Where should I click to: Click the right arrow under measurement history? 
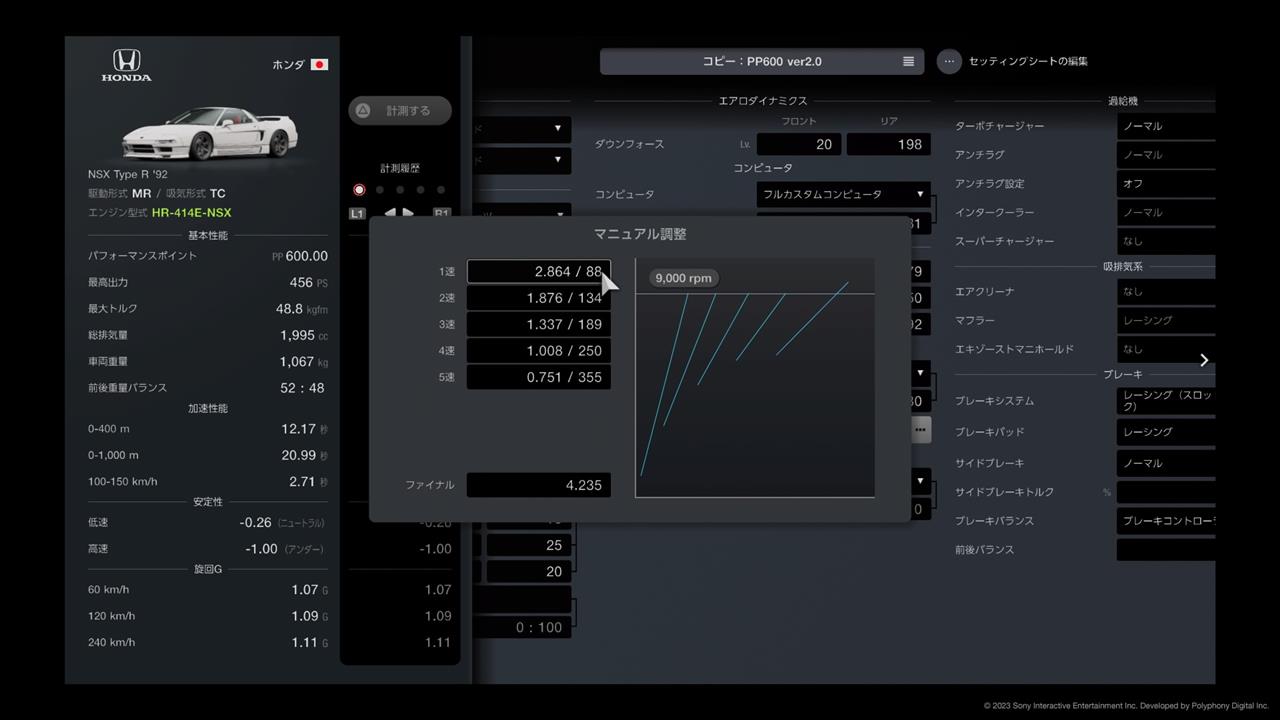pyautogui.click(x=408, y=213)
